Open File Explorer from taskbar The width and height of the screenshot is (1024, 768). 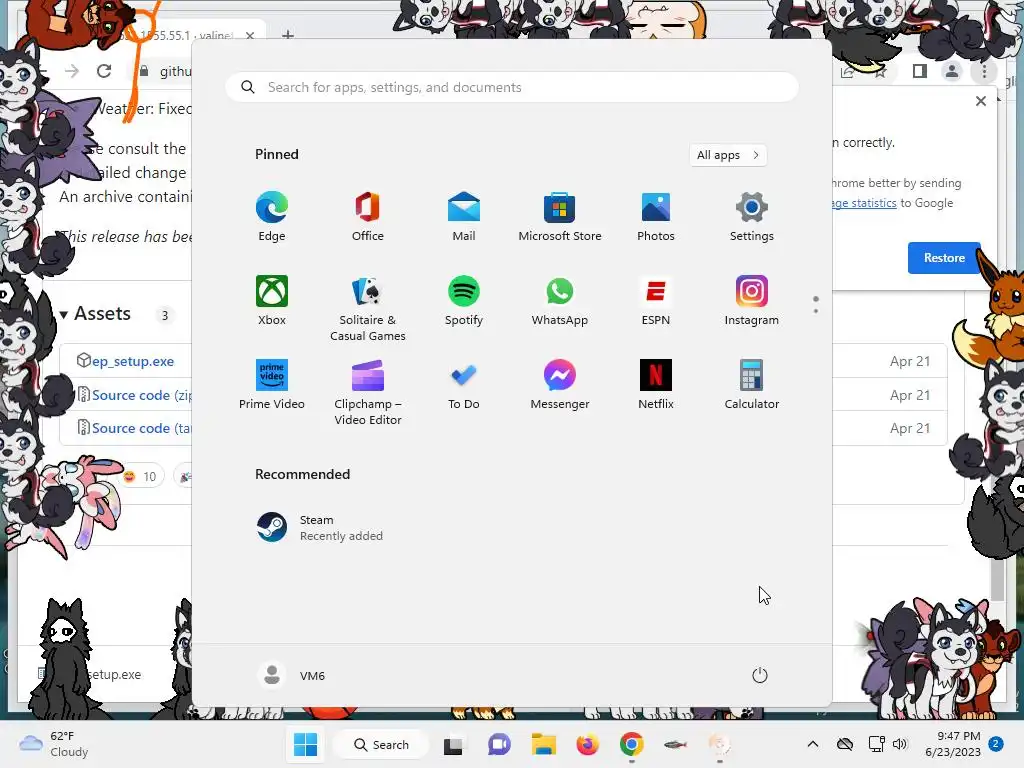click(x=543, y=744)
